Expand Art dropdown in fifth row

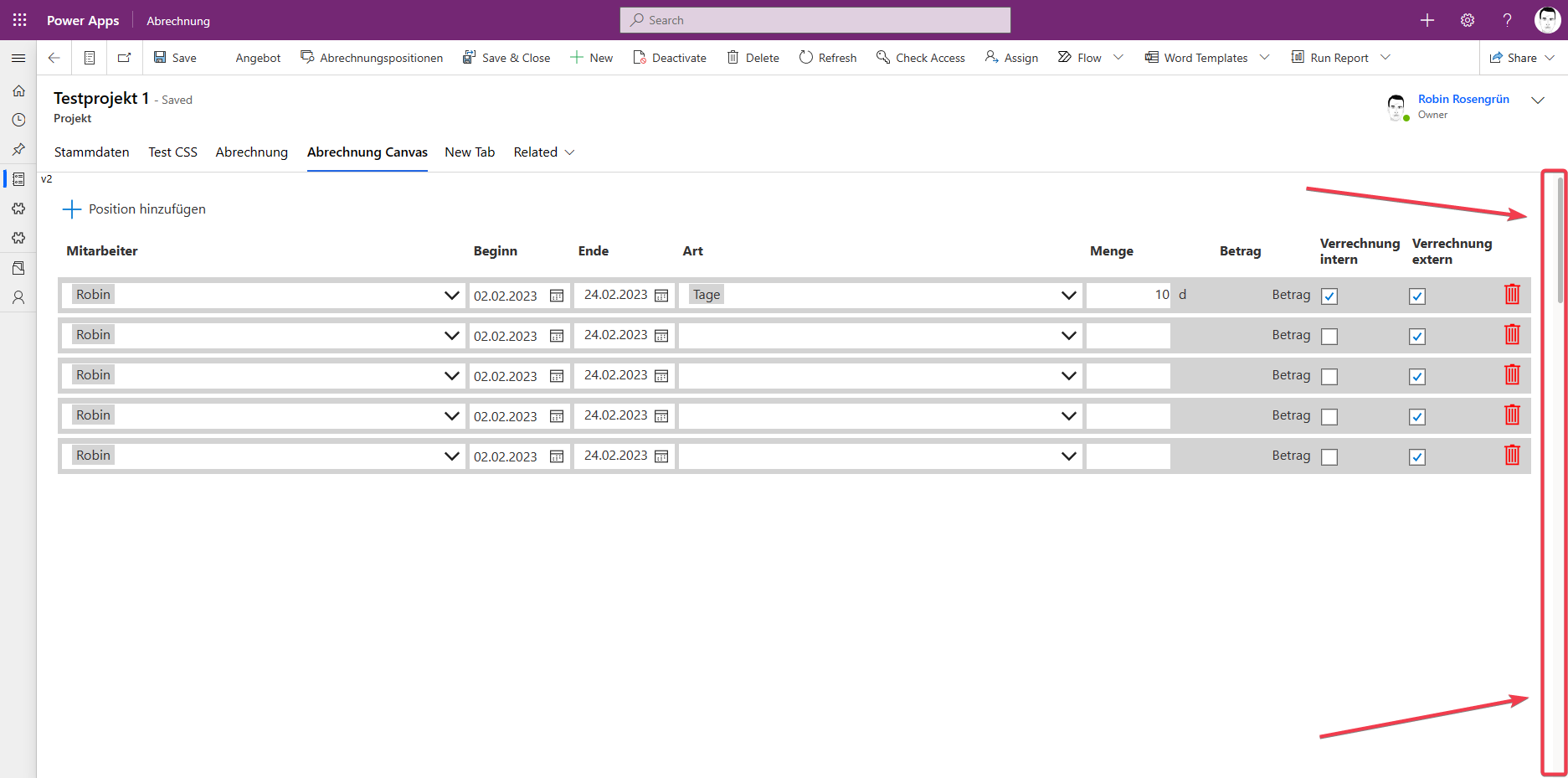1069,456
